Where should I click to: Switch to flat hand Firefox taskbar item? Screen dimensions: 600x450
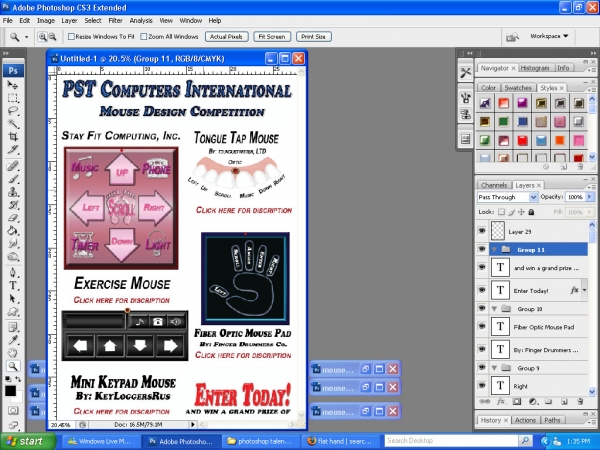341,441
